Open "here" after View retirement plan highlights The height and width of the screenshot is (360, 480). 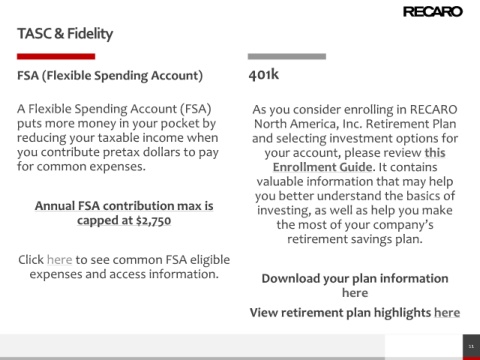[447, 313]
